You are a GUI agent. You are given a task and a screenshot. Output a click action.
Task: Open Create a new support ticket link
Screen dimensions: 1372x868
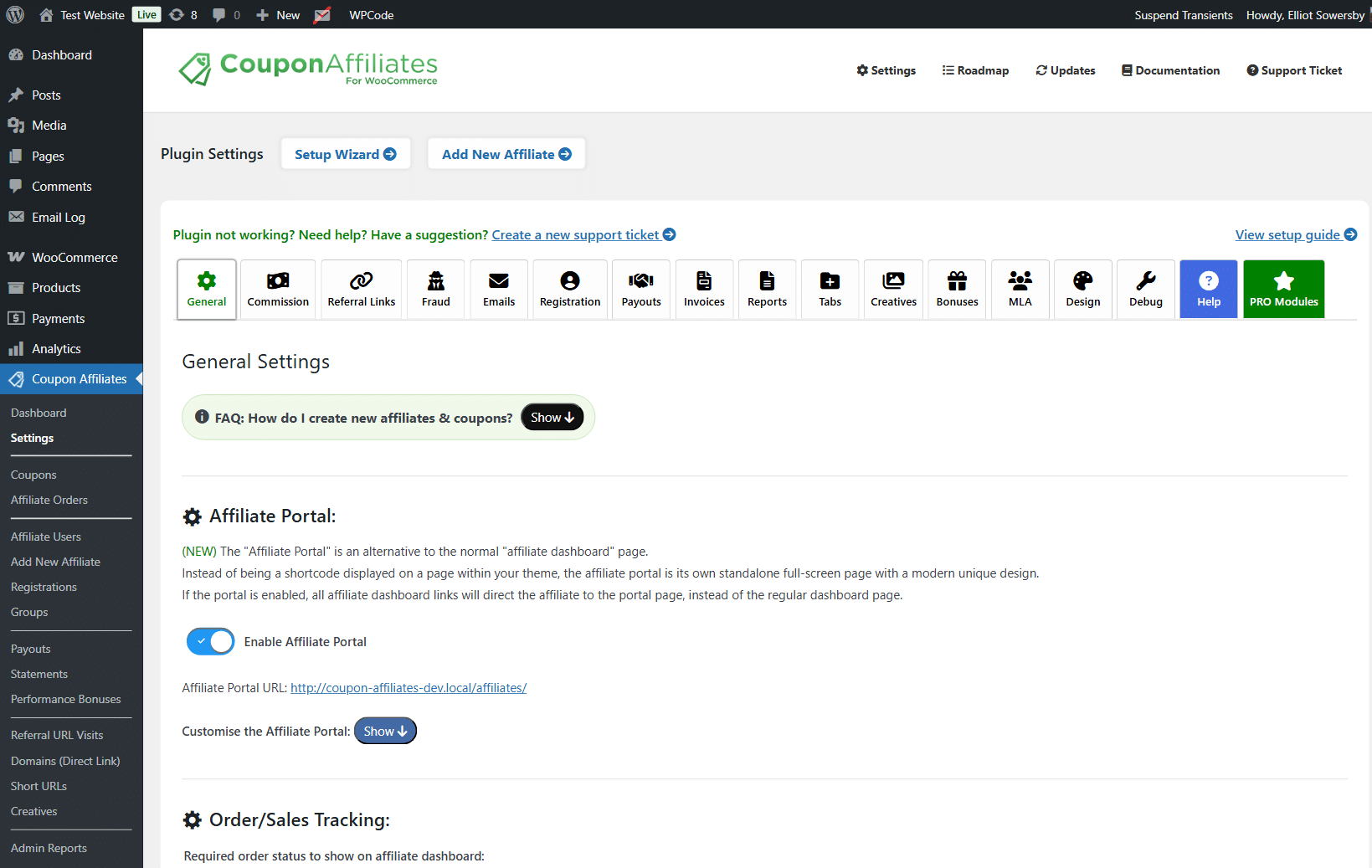point(583,235)
